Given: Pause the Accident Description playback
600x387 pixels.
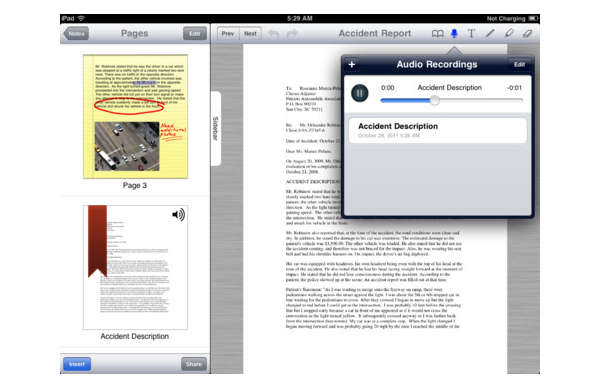Looking at the screenshot, I should (x=360, y=93).
